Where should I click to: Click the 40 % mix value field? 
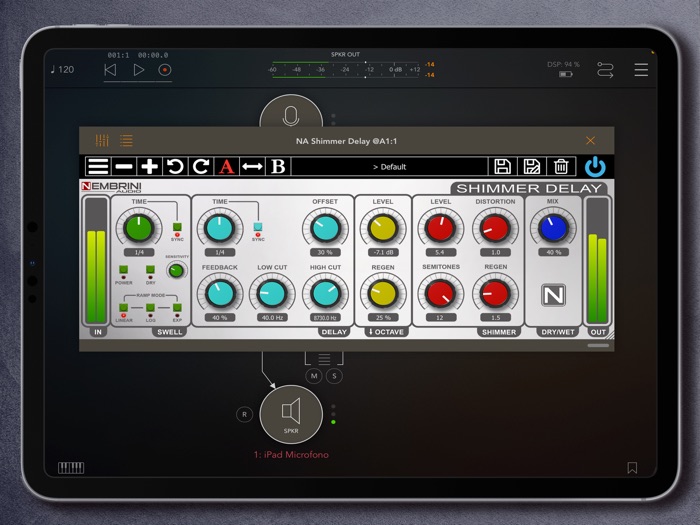click(x=553, y=252)
